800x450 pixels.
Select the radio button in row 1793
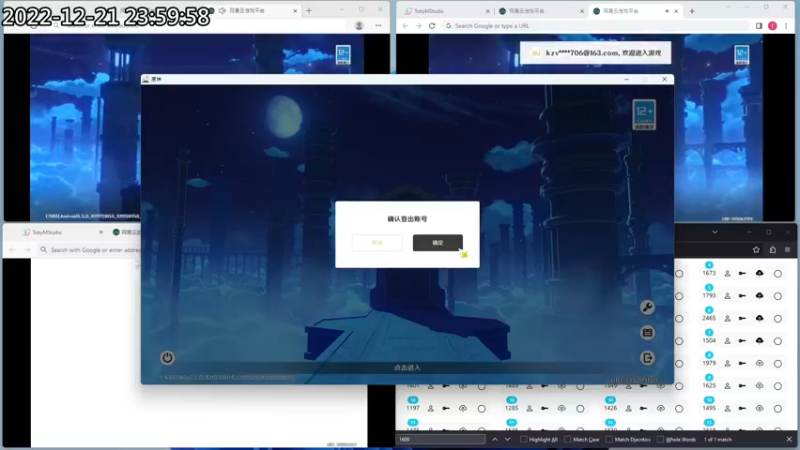[778, 296]
